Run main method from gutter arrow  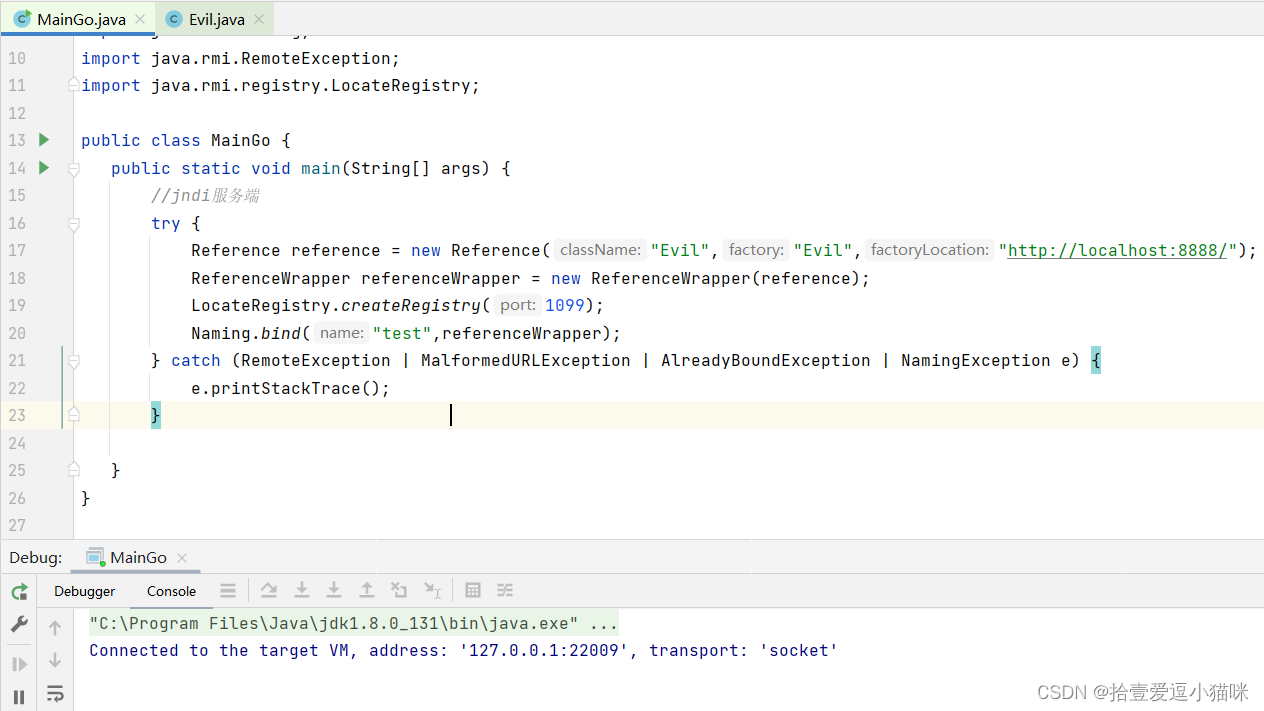tap(44, 168)
